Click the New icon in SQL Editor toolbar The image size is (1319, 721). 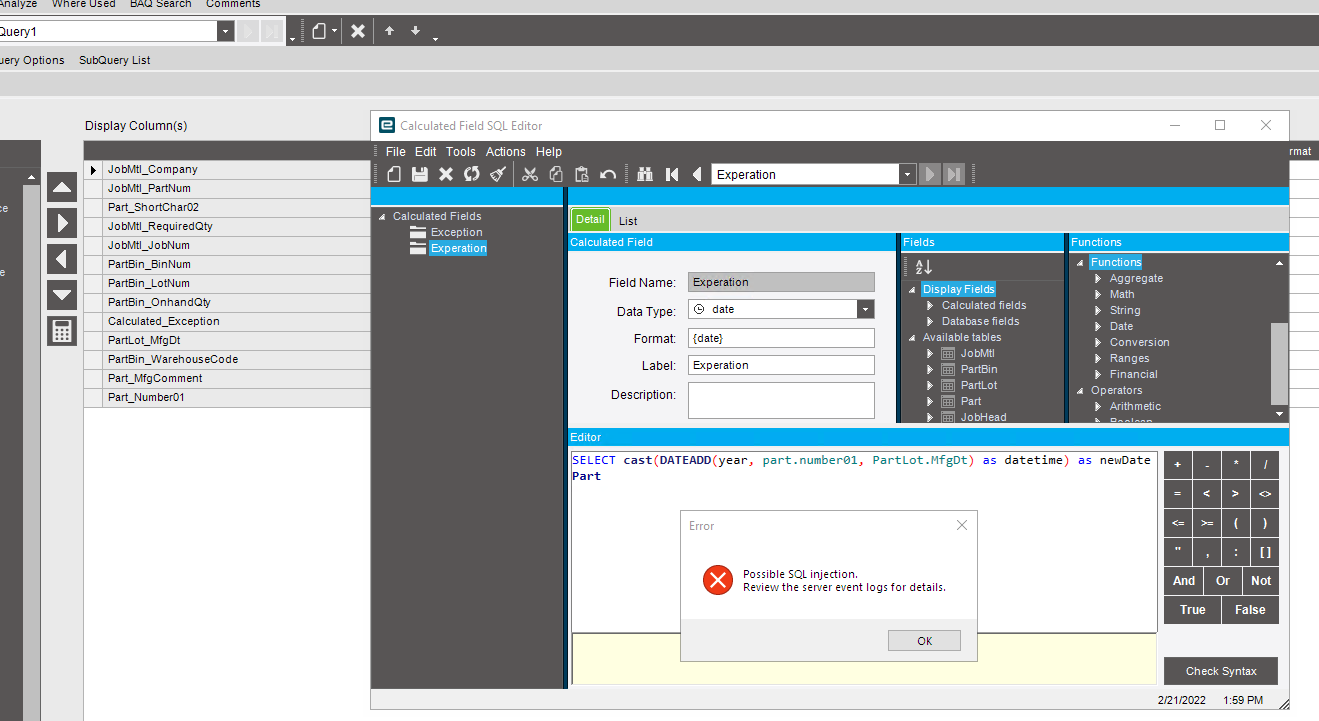click(394, 174)
